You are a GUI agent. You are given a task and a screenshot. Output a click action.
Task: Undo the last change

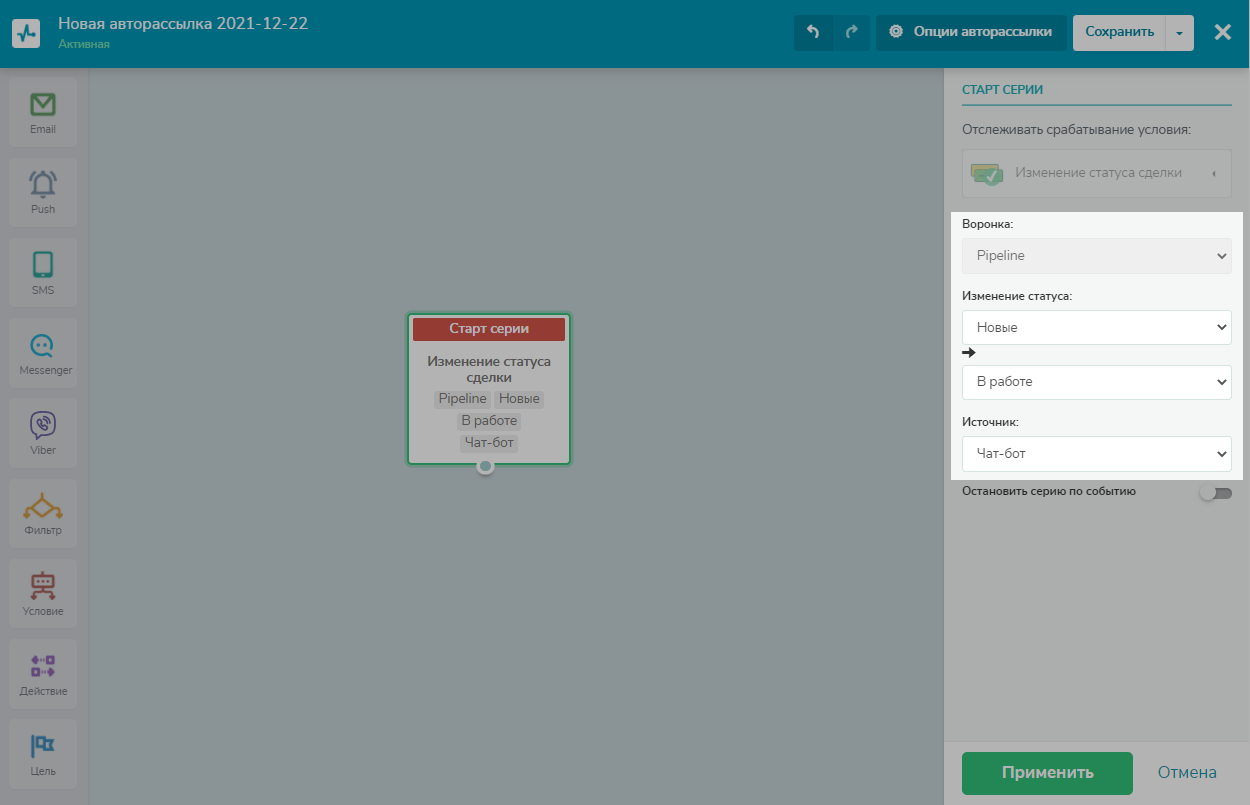813,32
